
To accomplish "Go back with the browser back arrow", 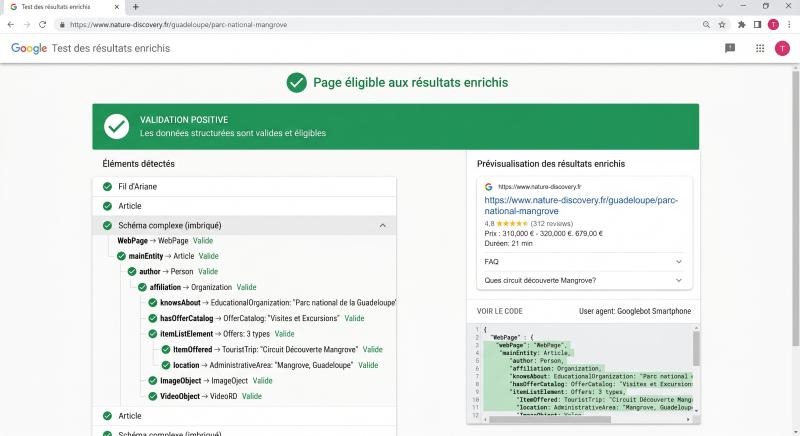I will coord(11,24).
